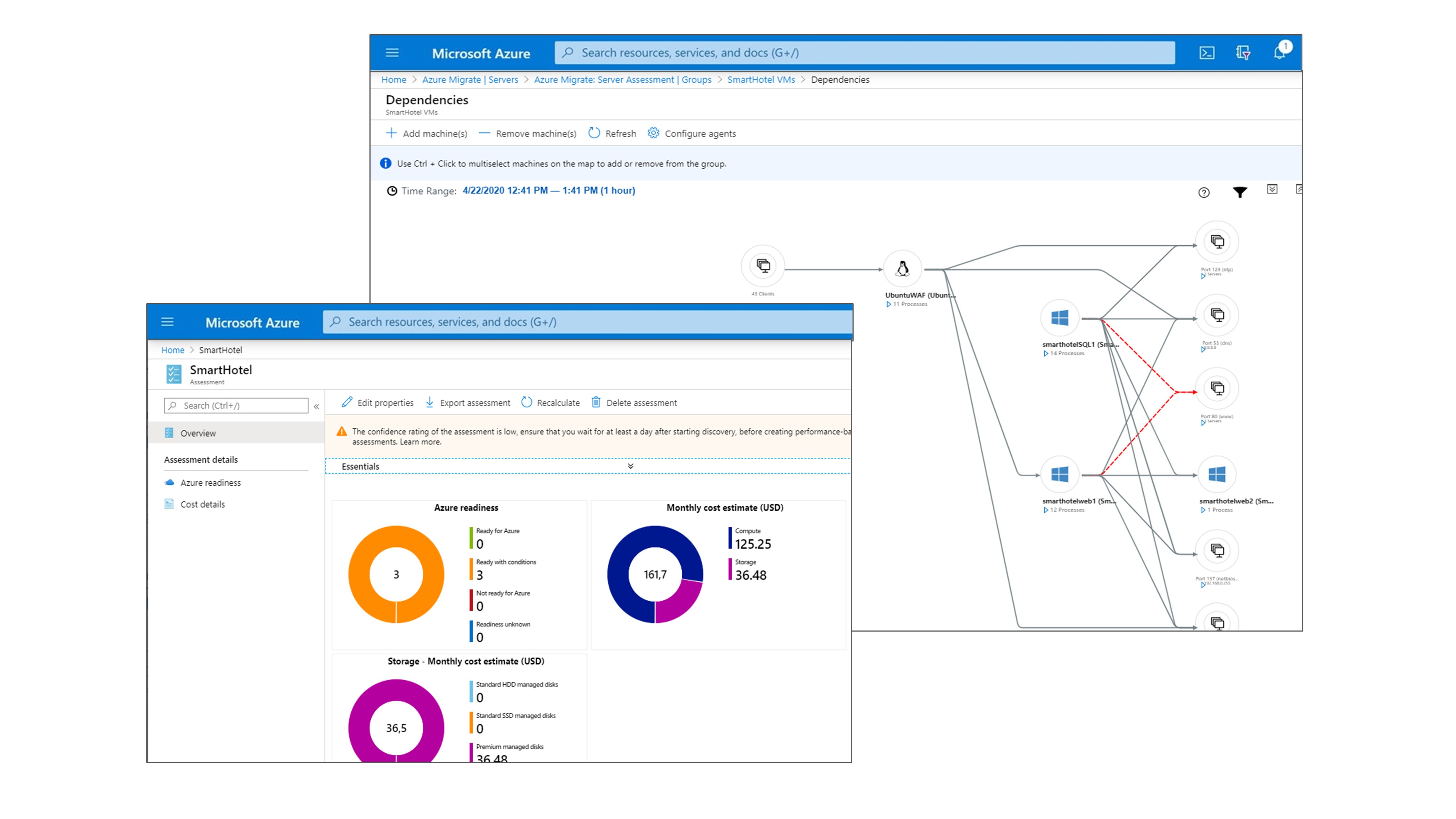
Task: Select the Port 53 (dns) node
Action: coord(1217,315)
